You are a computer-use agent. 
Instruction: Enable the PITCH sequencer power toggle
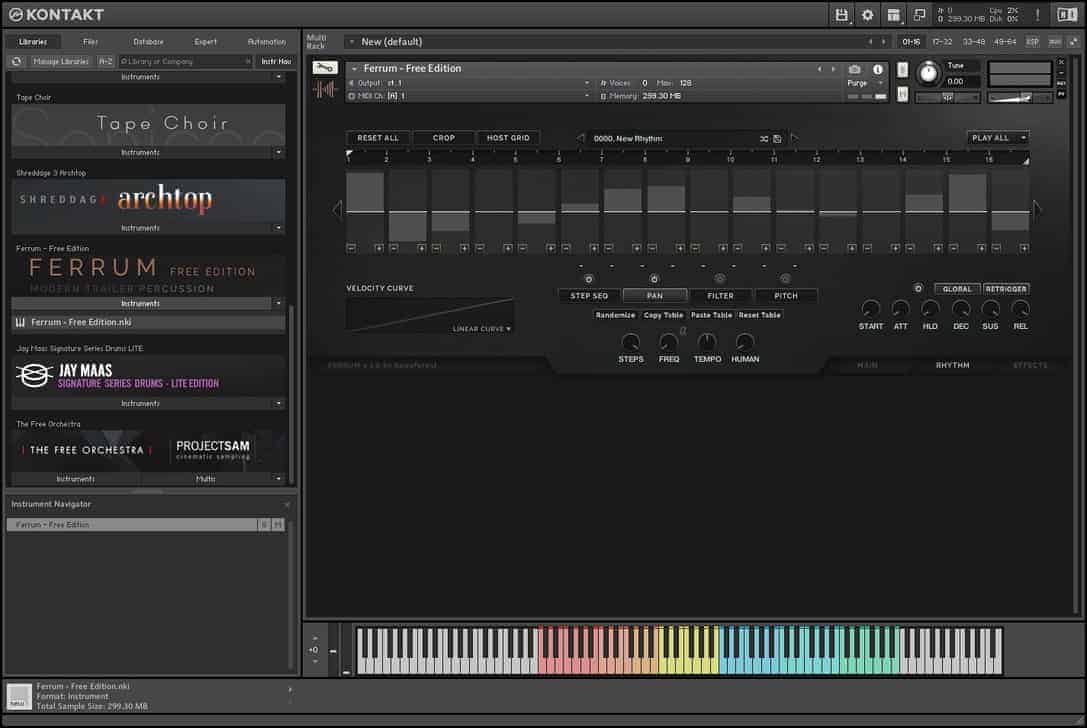pos(785,279)
